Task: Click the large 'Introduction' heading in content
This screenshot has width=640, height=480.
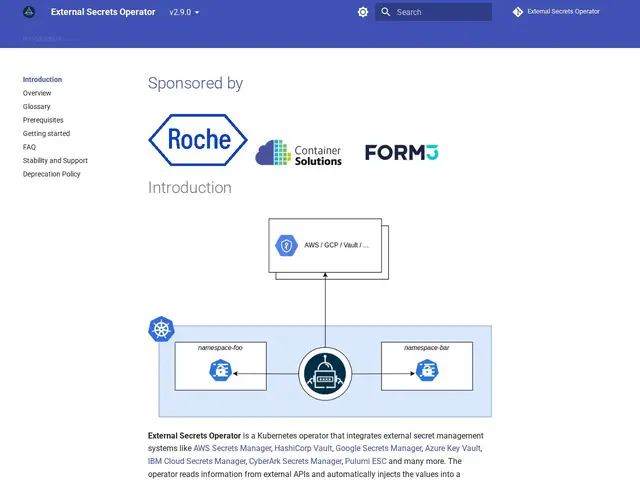Action: tap(190, 188)
